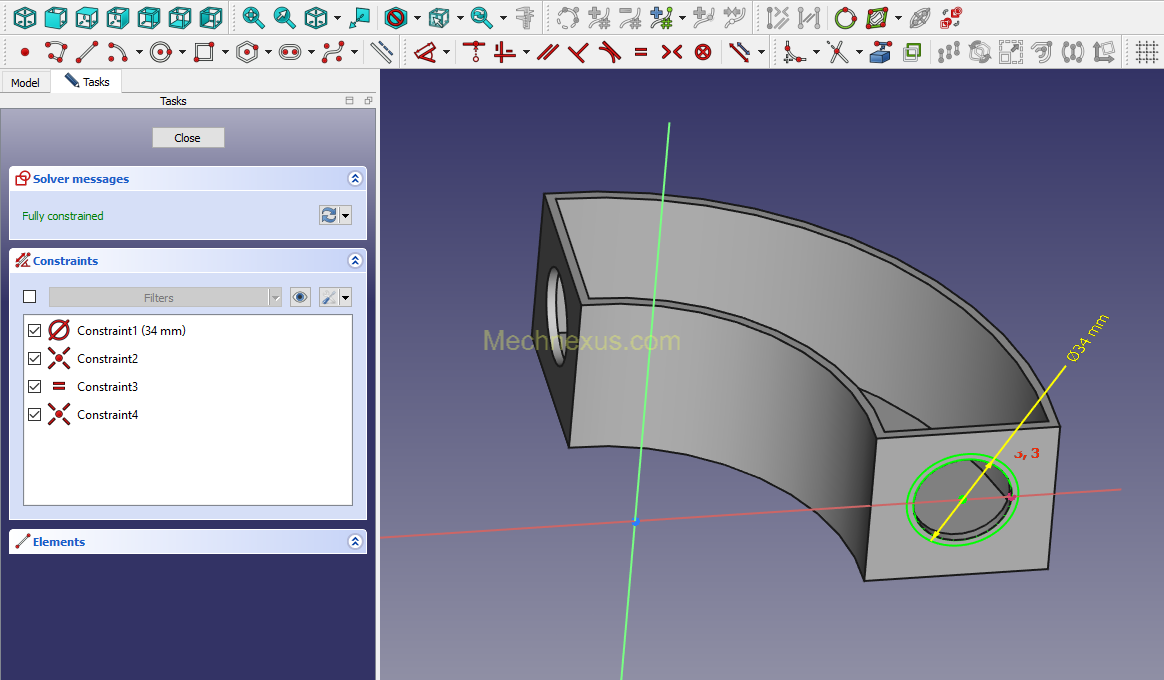Toggle the Constraint3 checkbox

click(35, 386)
